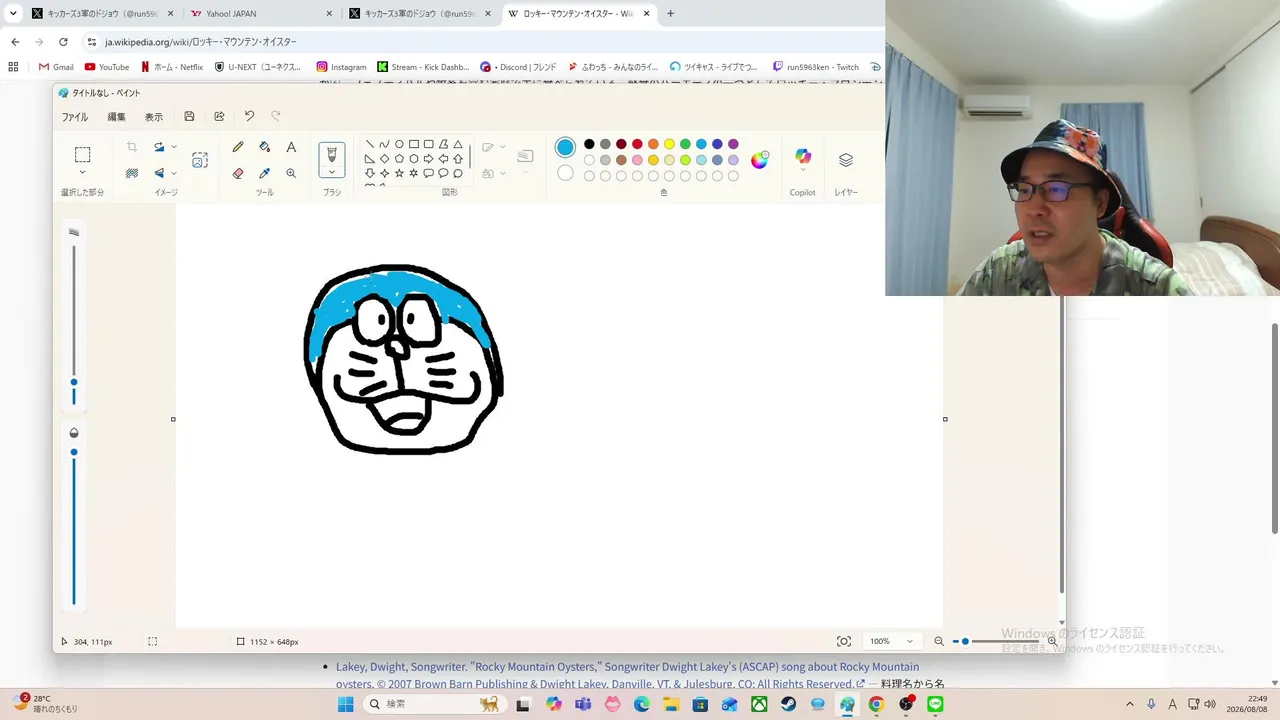The image size is (1280, 720).
Task: Select the primary color (Color 1) circle
Action: pyautogui.click(x=565, y=147)
